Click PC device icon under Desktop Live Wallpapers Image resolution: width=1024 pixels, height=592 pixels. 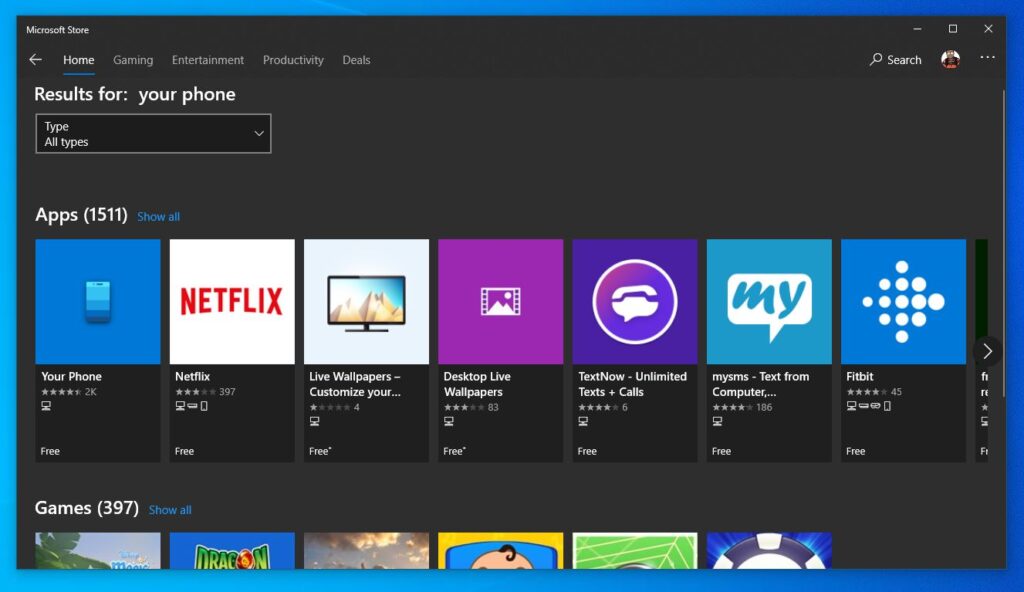pos(449,421)
